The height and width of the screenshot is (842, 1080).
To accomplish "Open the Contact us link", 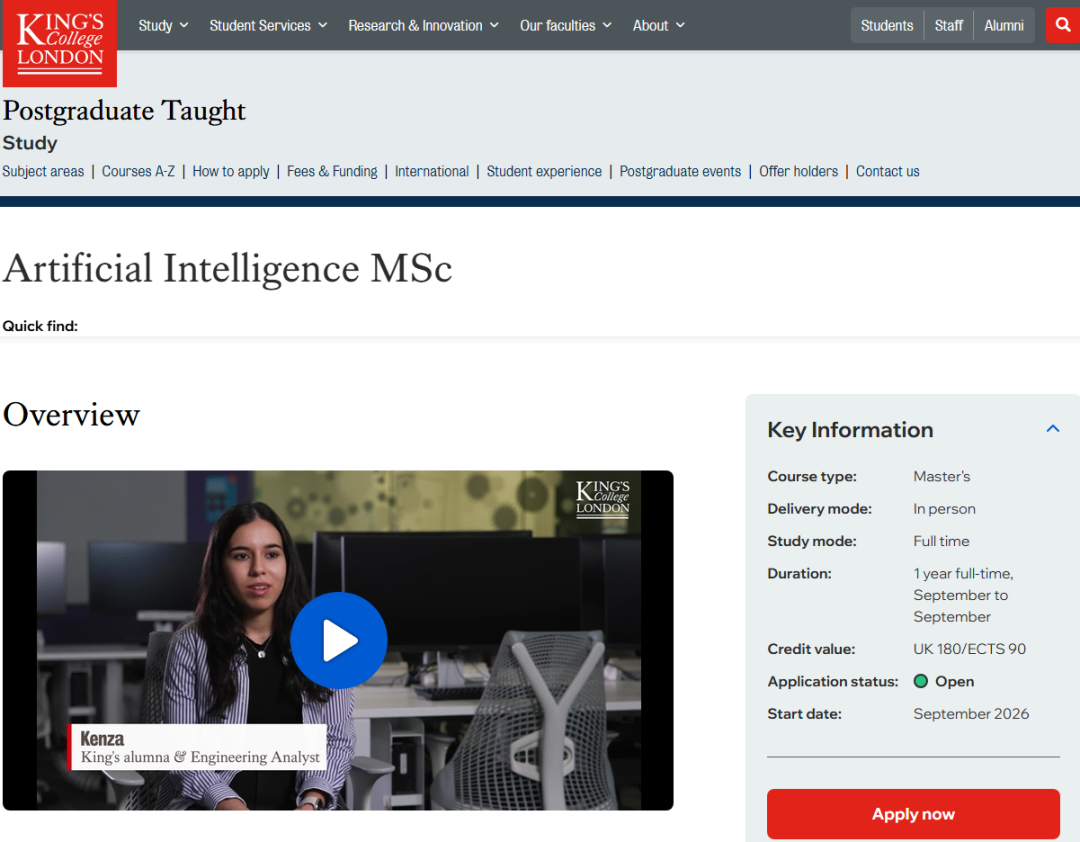I will tap(887, 171).
